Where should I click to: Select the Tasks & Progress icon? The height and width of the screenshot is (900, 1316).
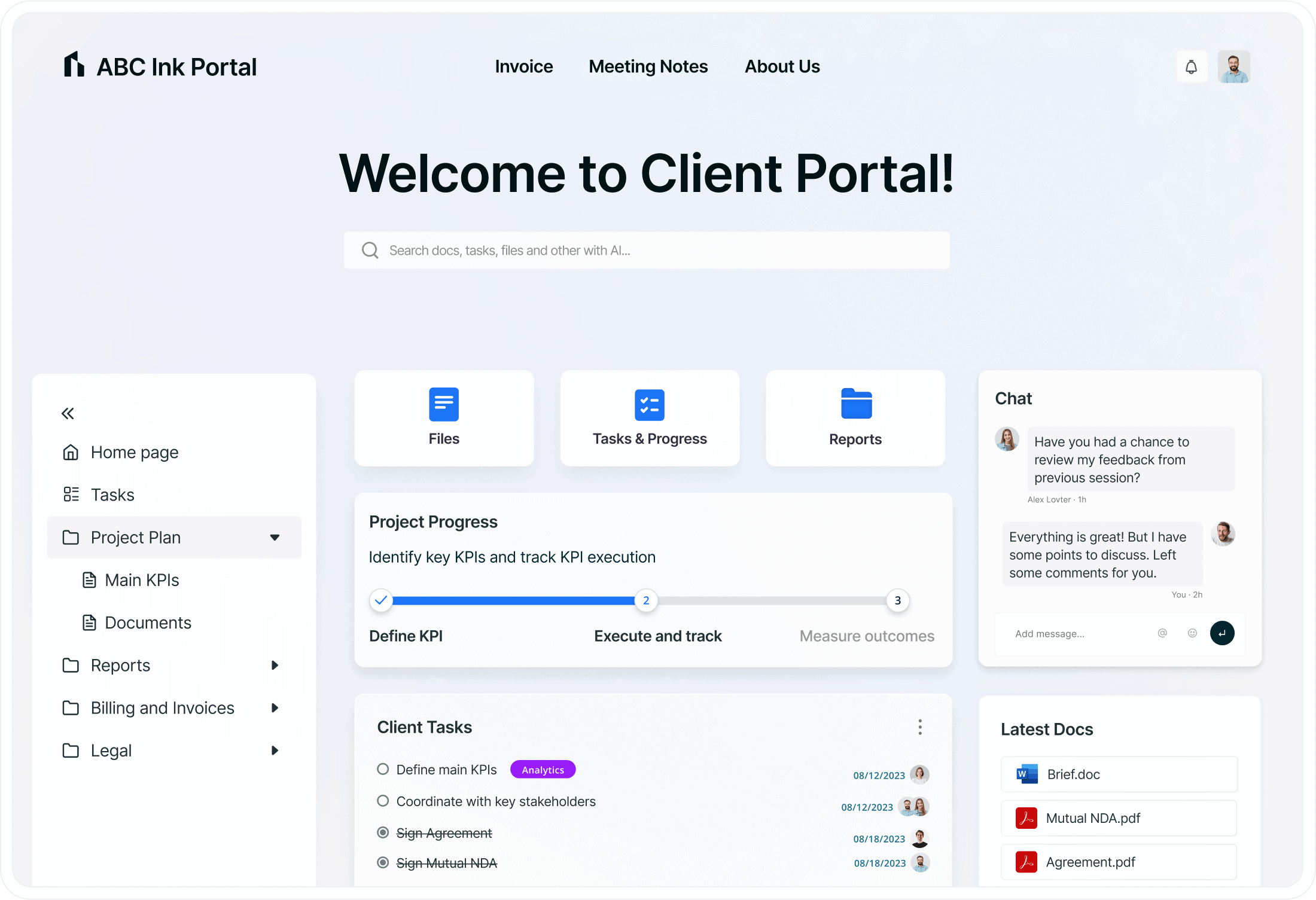click(650, 404)
